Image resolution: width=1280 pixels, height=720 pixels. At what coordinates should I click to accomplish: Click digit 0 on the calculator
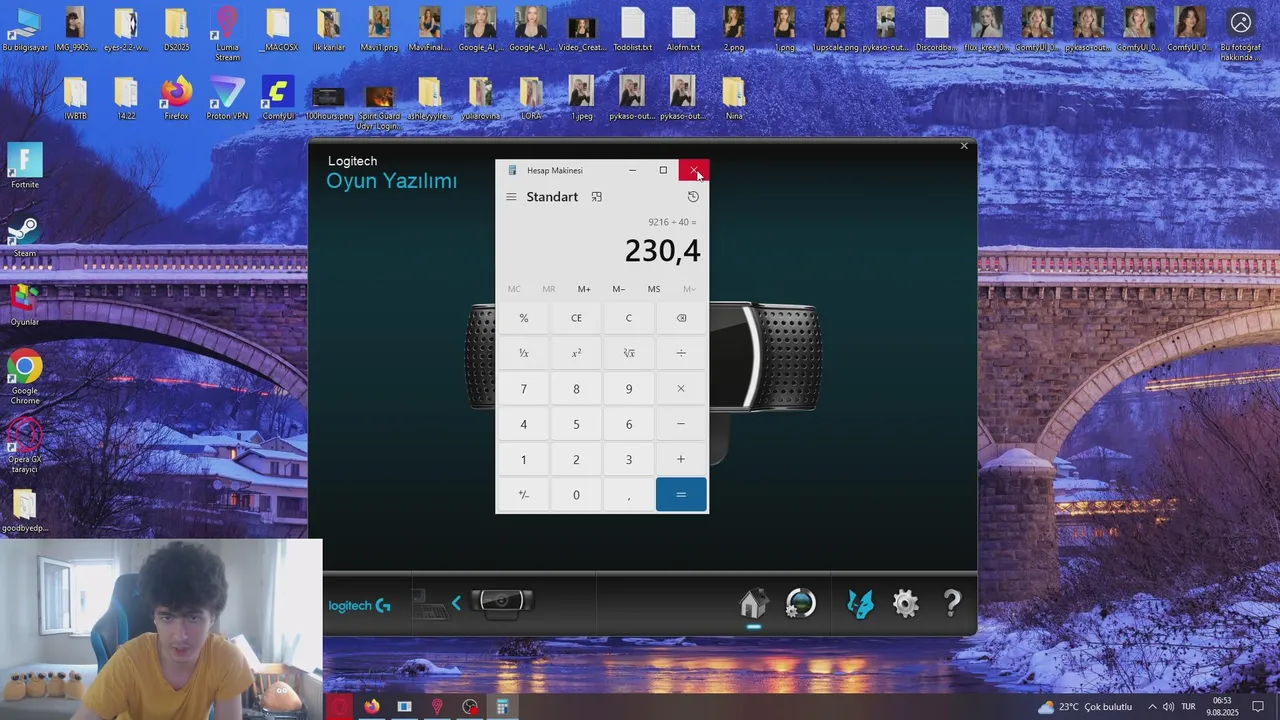point(576,495)
